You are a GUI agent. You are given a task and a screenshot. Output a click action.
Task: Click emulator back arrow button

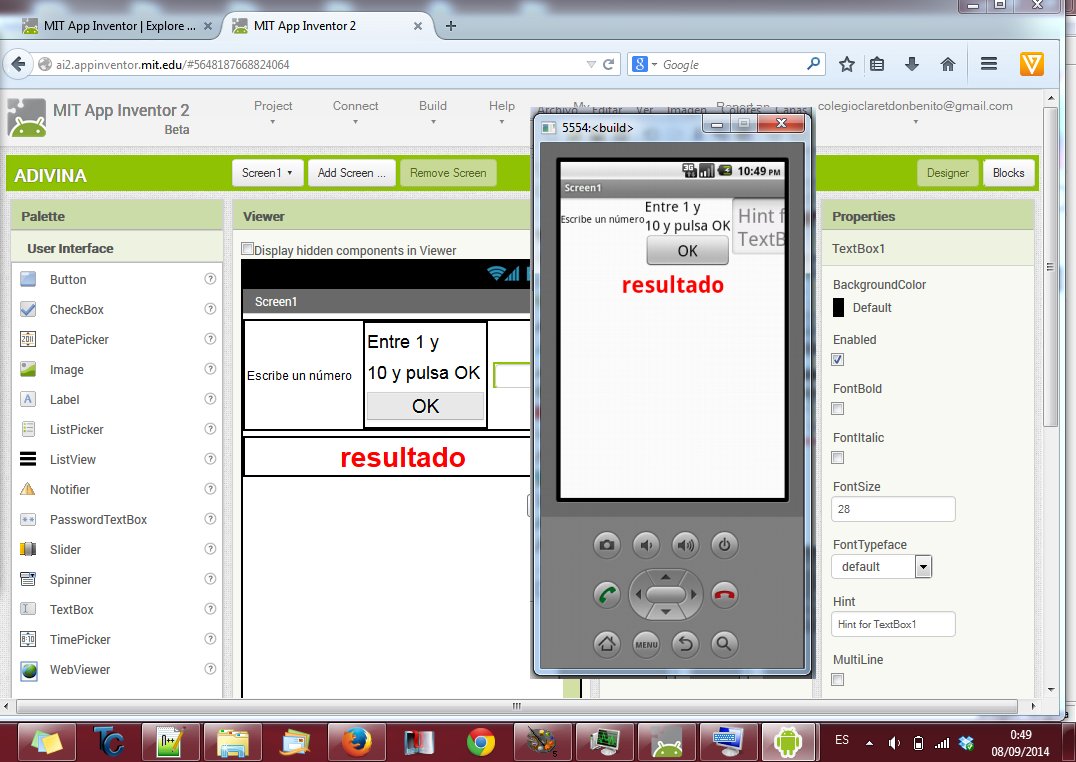pyautogui.click(x=685, y=644)
